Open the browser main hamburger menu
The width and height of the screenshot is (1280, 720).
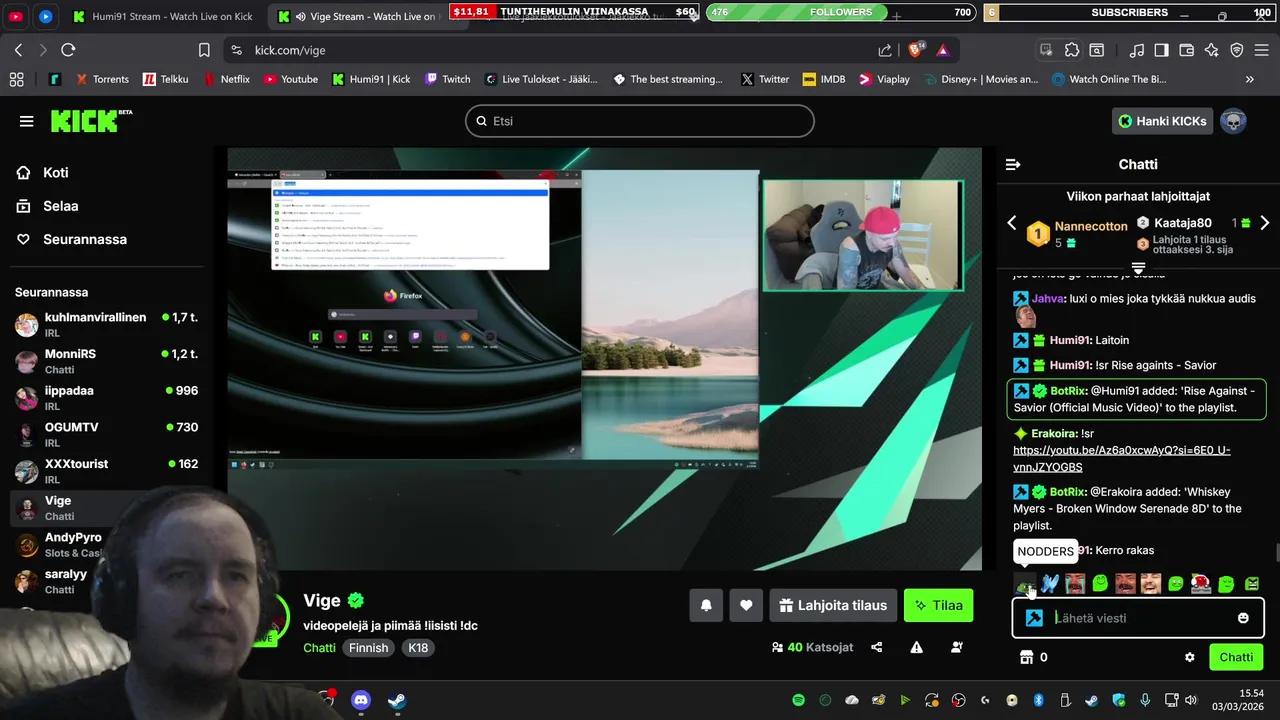click(x=1262, y=50)
